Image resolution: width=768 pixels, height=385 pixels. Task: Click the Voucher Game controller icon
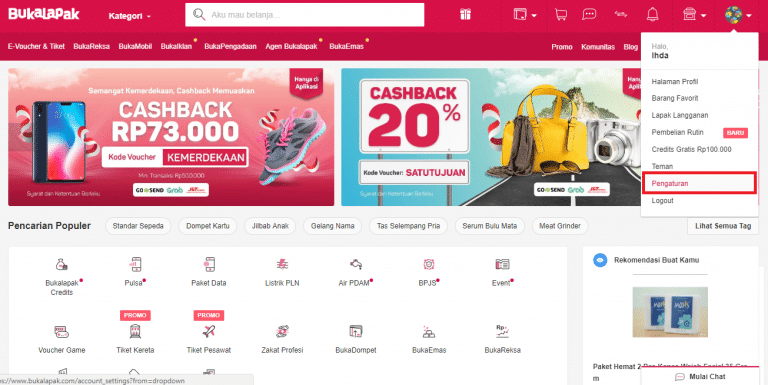click(x=62, y=332)
